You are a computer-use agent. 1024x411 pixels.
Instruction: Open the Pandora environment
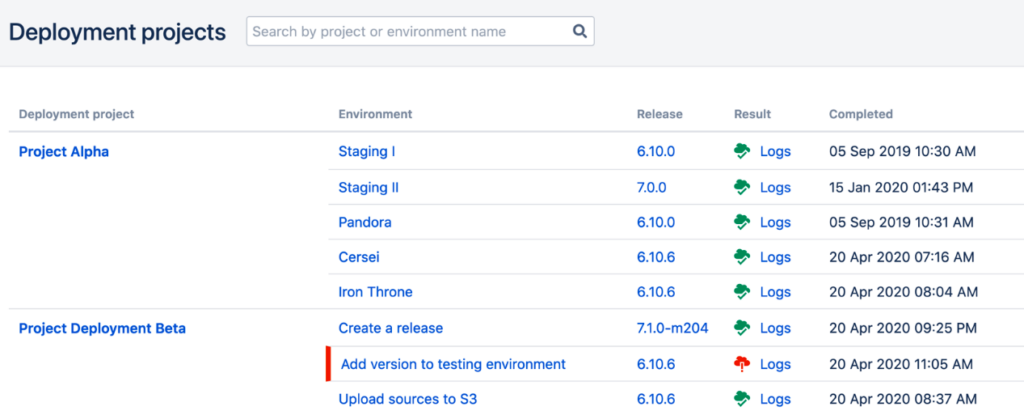365,222
